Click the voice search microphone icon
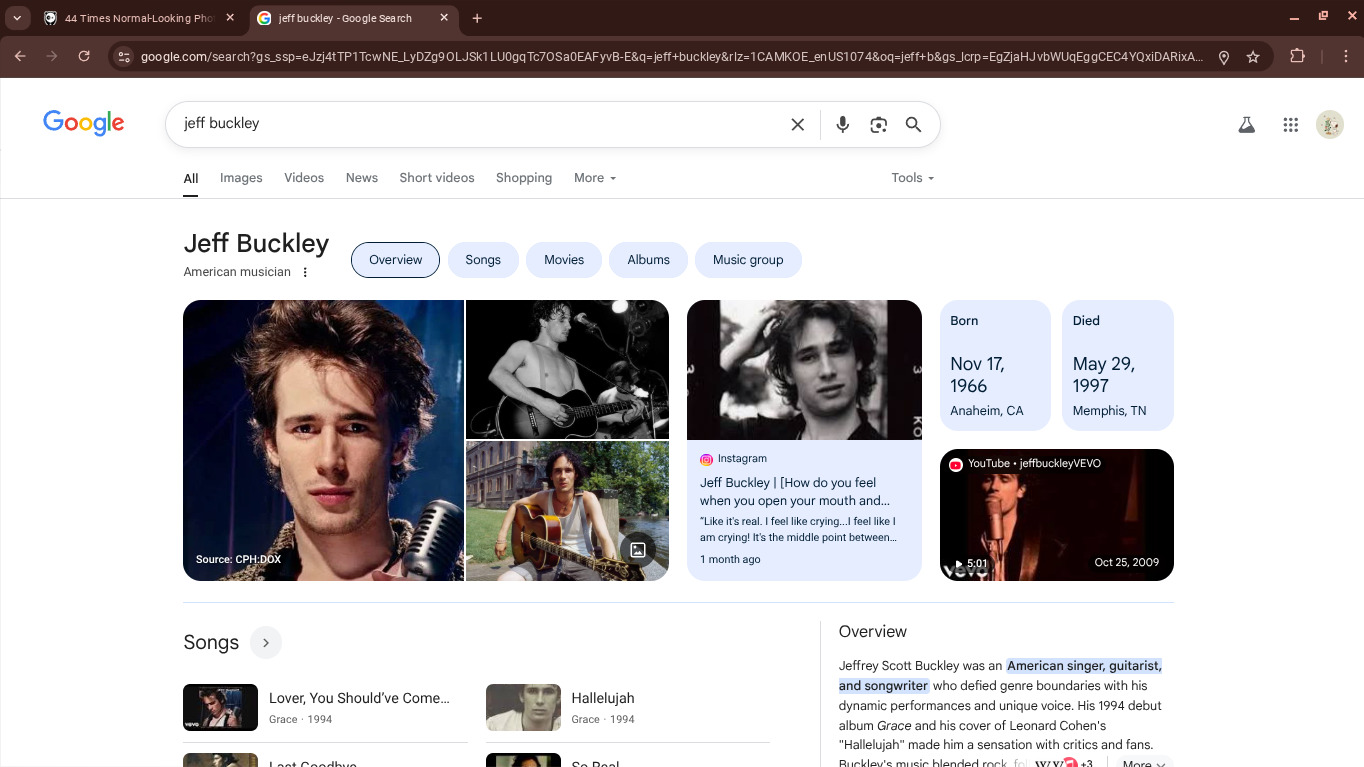 pos(843,125)
